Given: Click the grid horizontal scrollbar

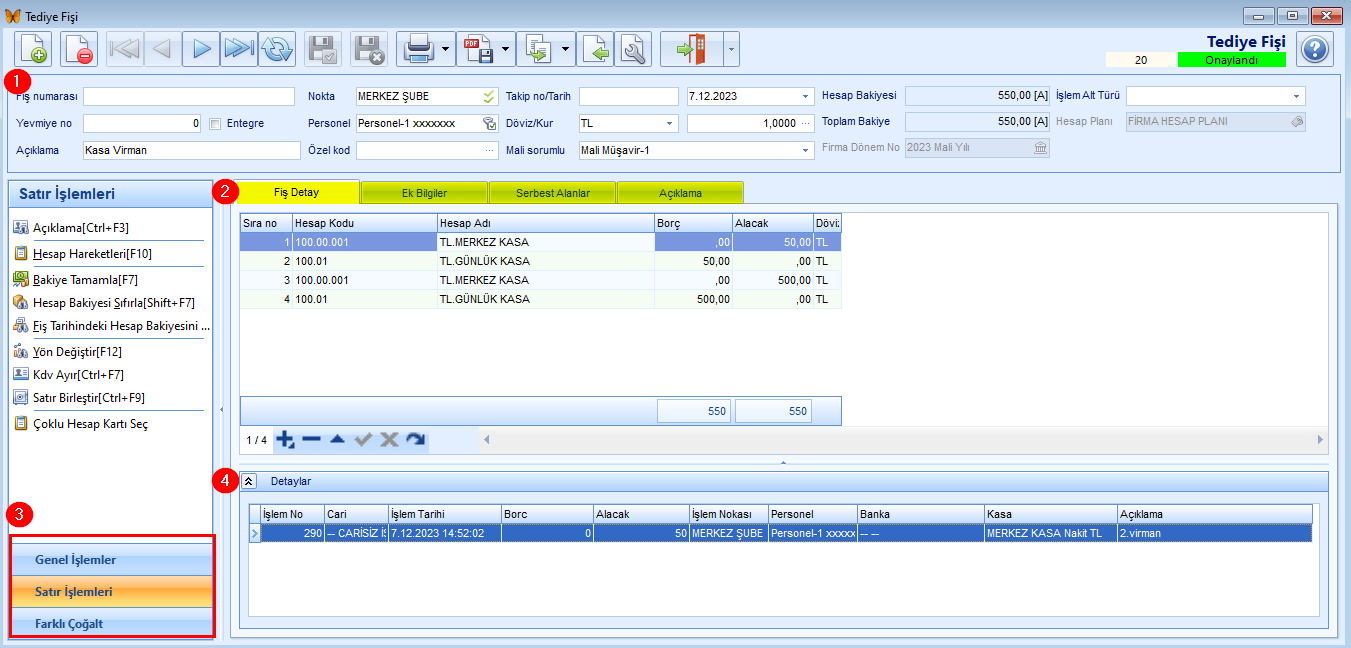Looking at the screenshot, I should coord(903,439).
